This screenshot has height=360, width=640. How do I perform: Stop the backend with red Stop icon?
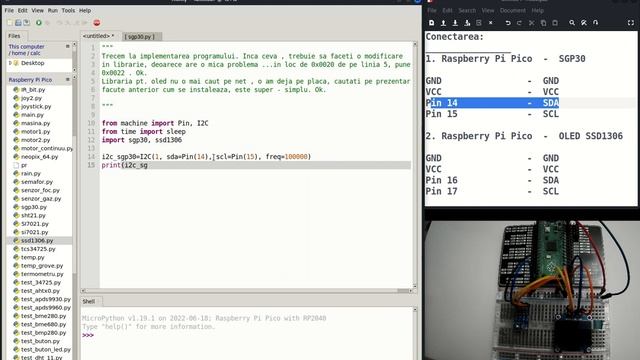(x=97, y=23)
